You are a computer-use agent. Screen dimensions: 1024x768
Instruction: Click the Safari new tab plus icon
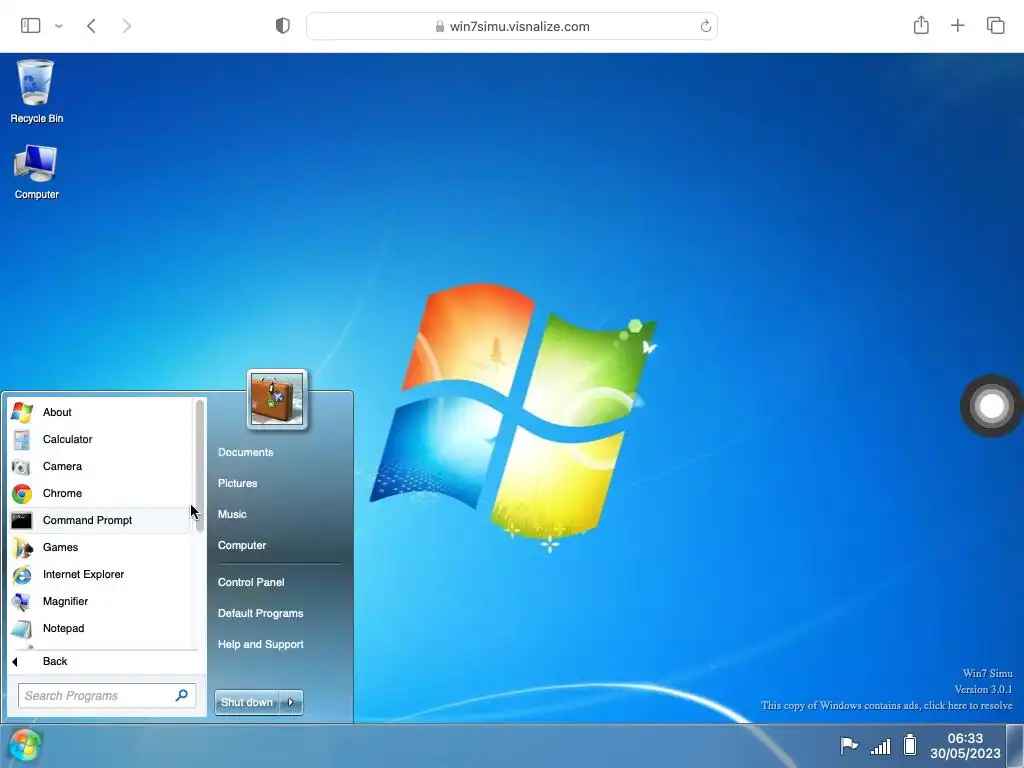click(x=957, y=25)
